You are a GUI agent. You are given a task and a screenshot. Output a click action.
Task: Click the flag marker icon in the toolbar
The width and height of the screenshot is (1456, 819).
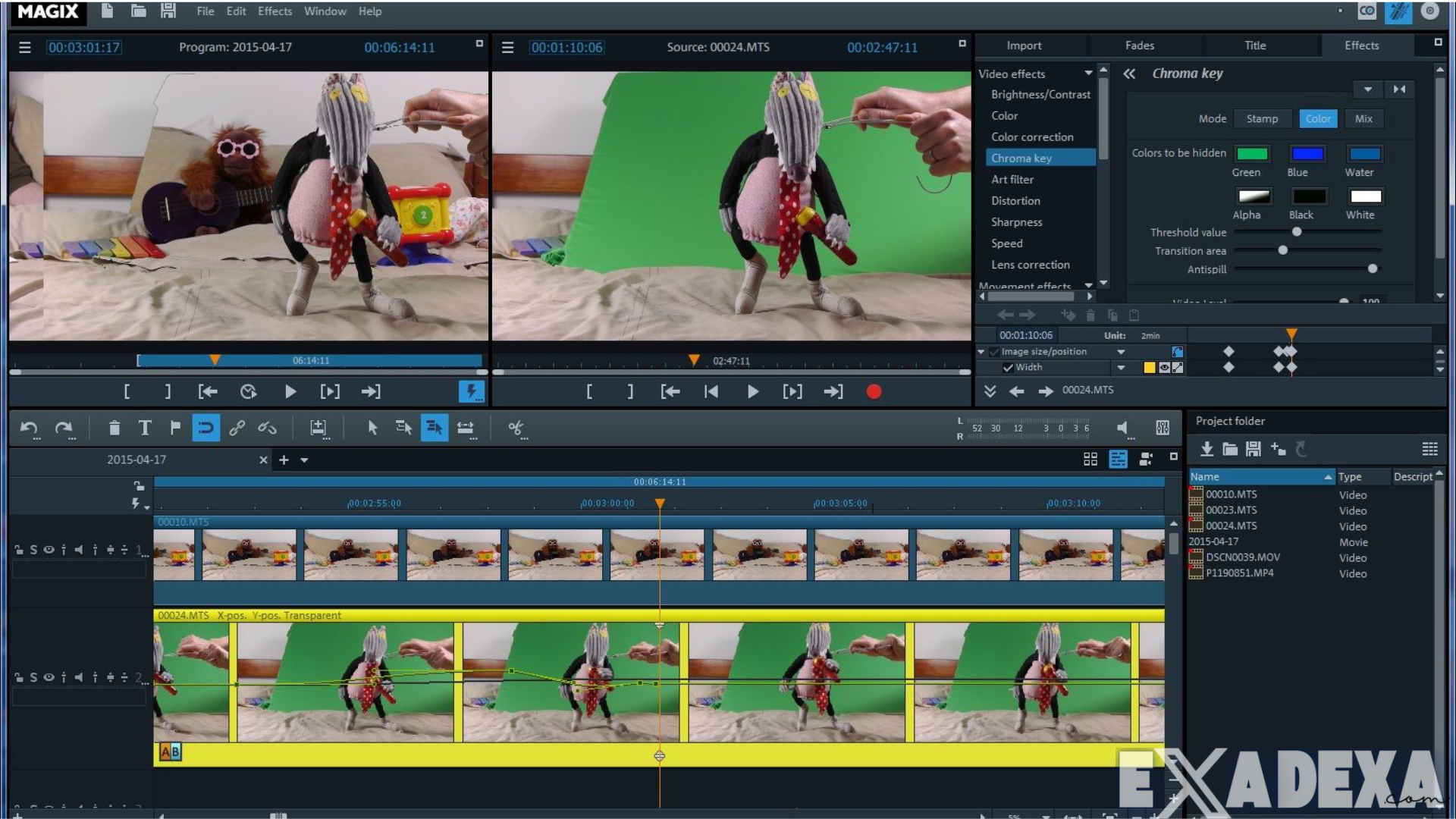[x=175, y=428]
